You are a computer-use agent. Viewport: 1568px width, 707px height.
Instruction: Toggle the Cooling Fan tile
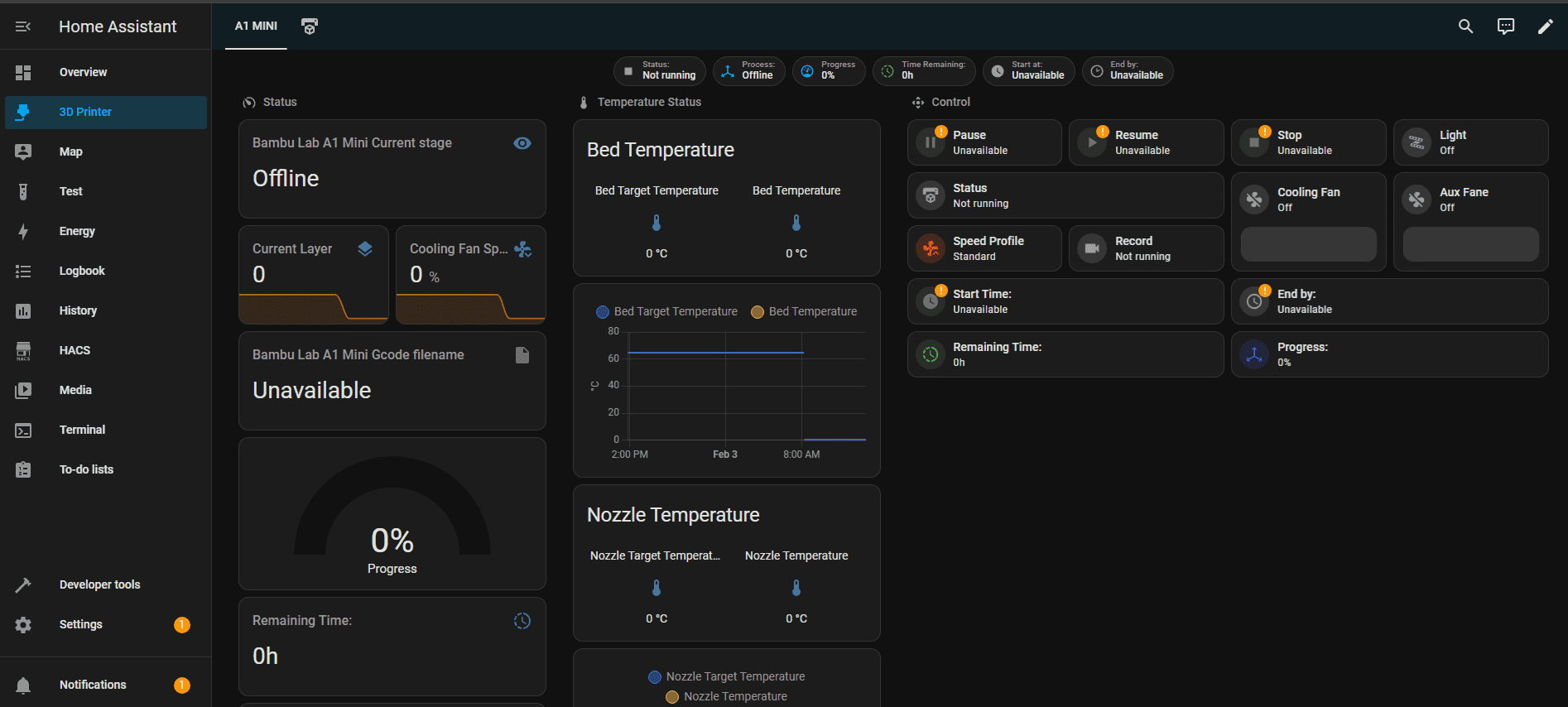point(1254,199)
